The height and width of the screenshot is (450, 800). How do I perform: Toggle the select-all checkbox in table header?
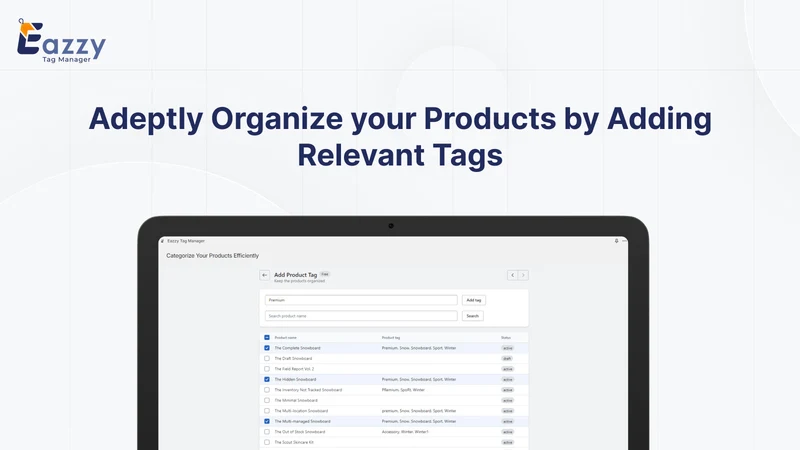click(267, 337)
